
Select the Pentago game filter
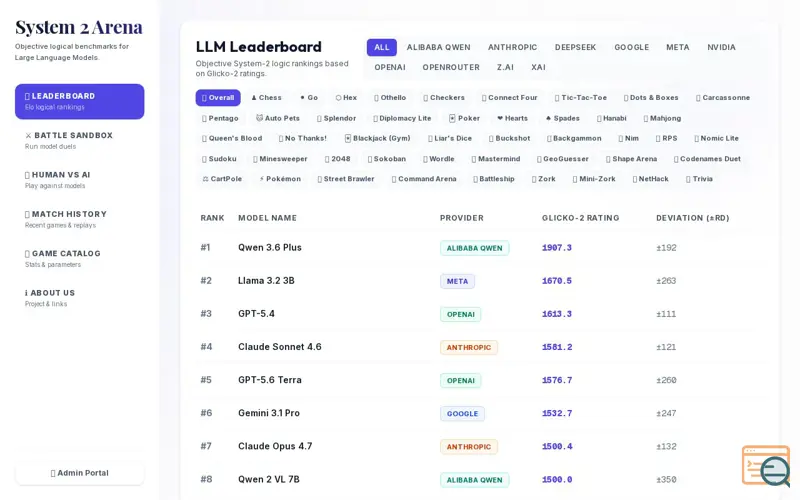coord(220,118)
